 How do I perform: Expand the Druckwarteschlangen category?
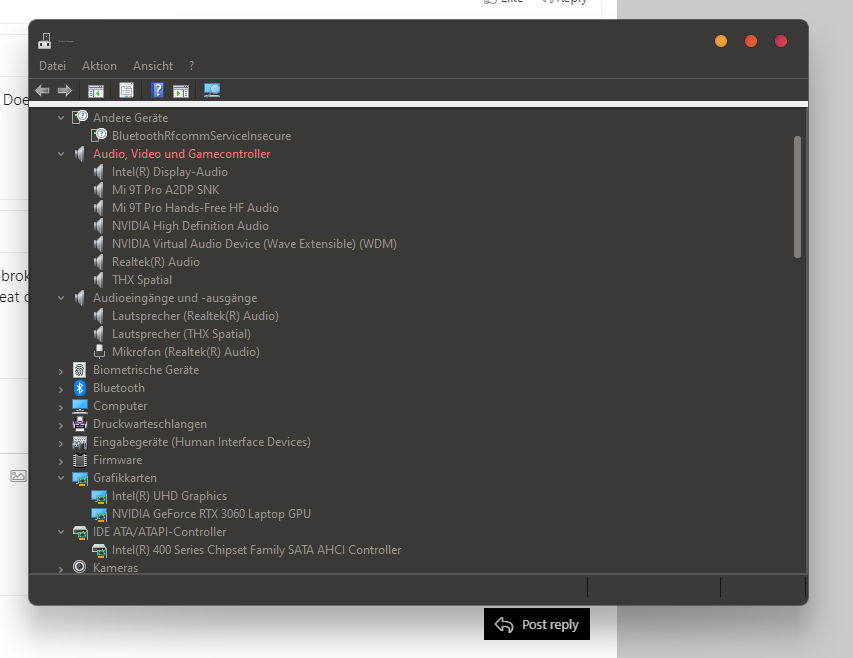[x=61, y=425]
